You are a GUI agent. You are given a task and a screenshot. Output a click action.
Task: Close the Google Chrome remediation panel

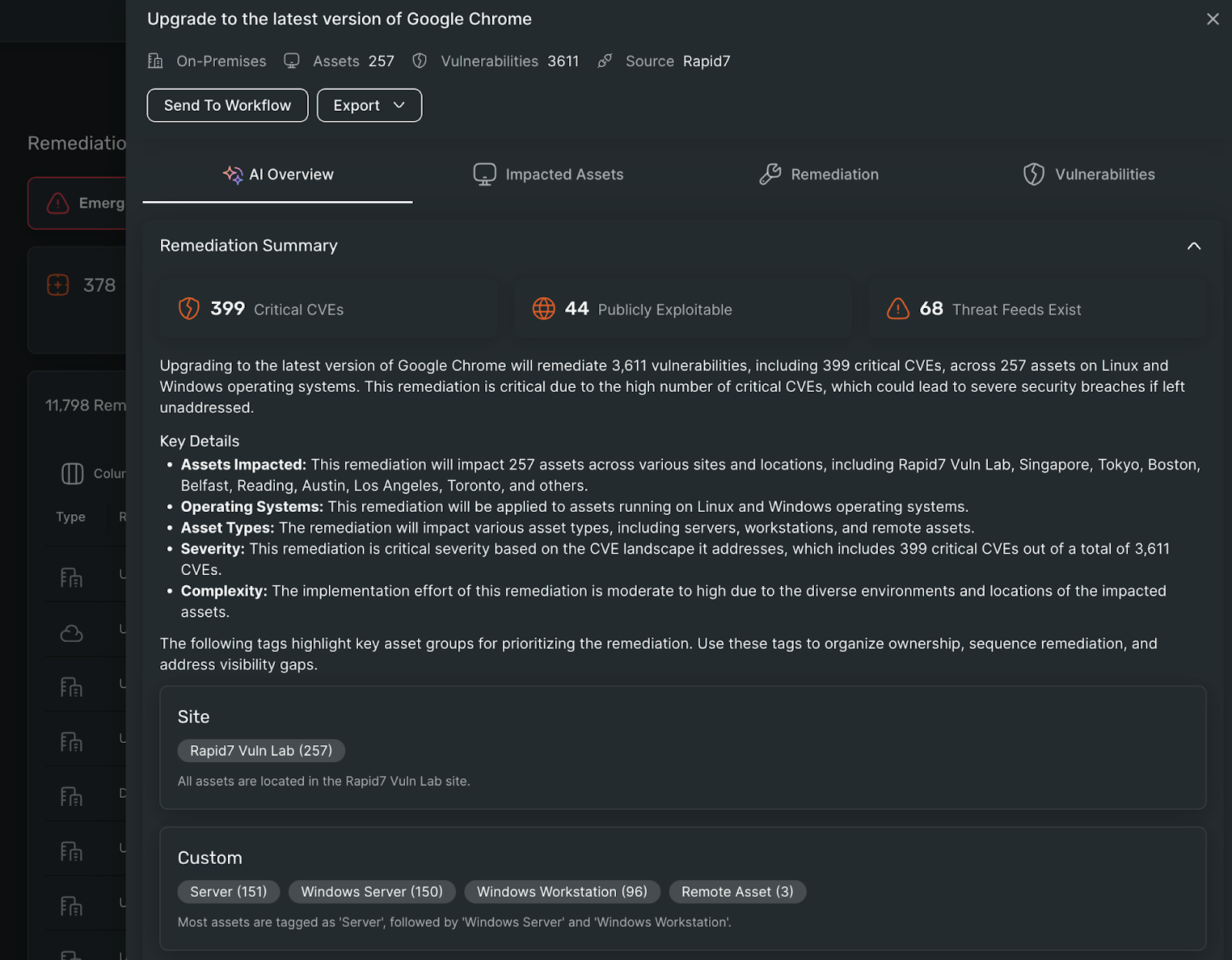1214,18
